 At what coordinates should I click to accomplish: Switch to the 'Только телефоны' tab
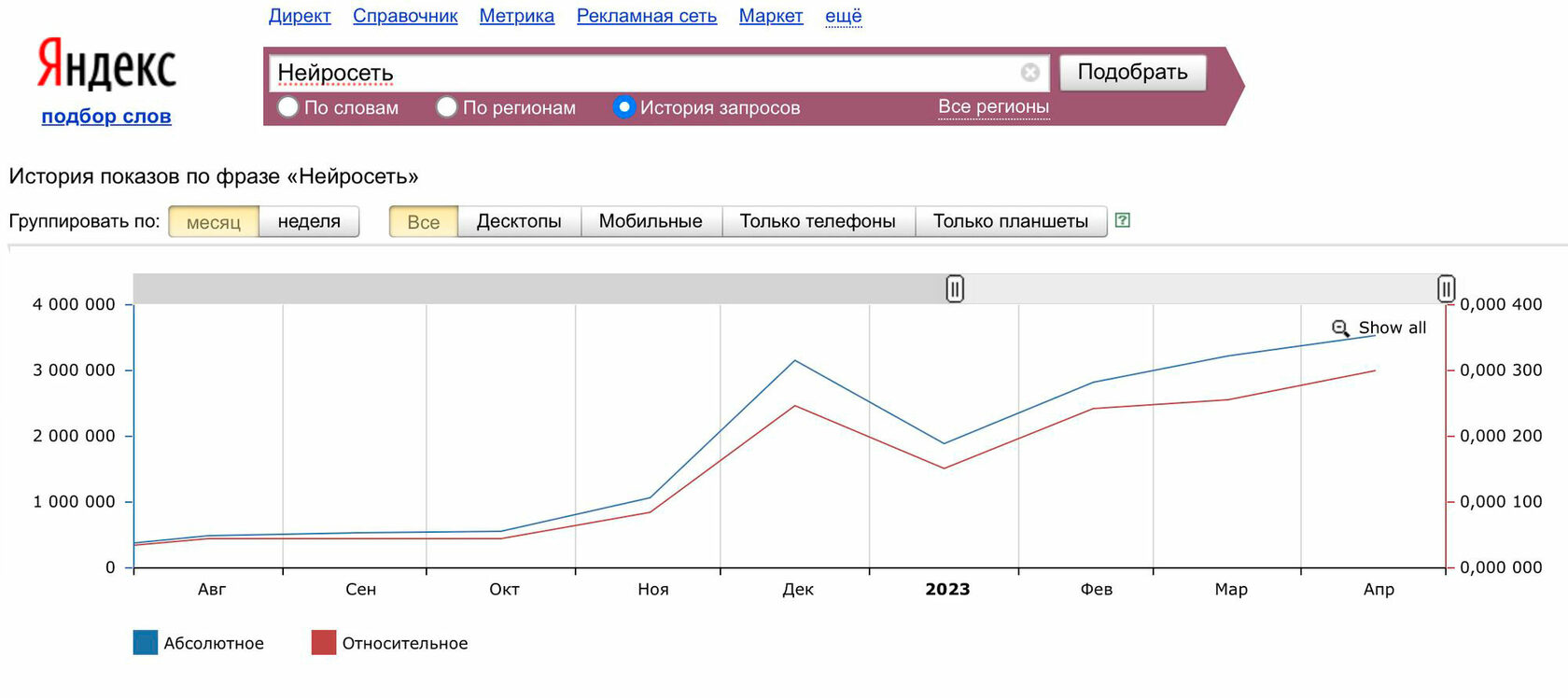point(818,222)
